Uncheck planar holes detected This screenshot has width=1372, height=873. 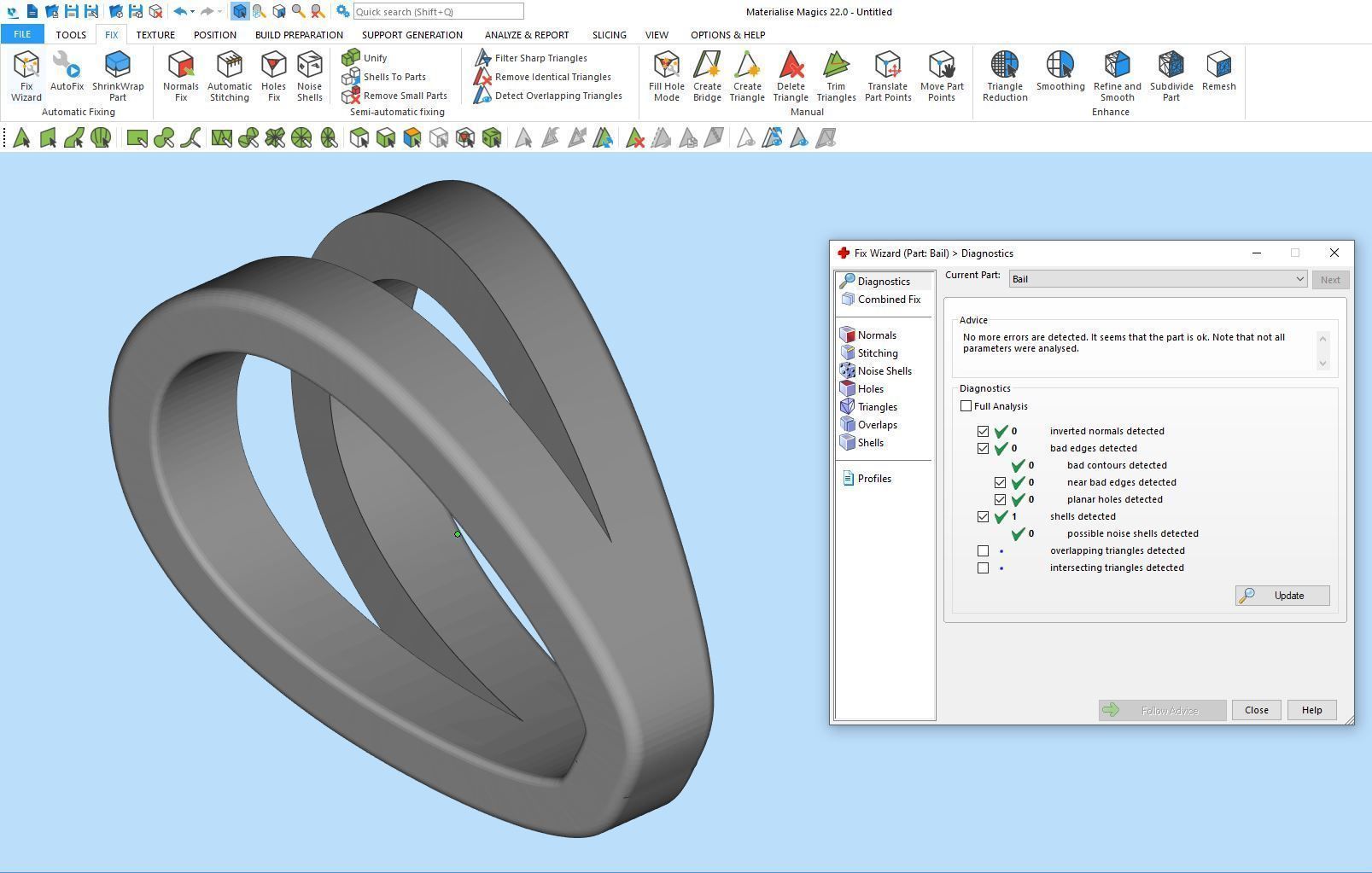coord(1001,499)
